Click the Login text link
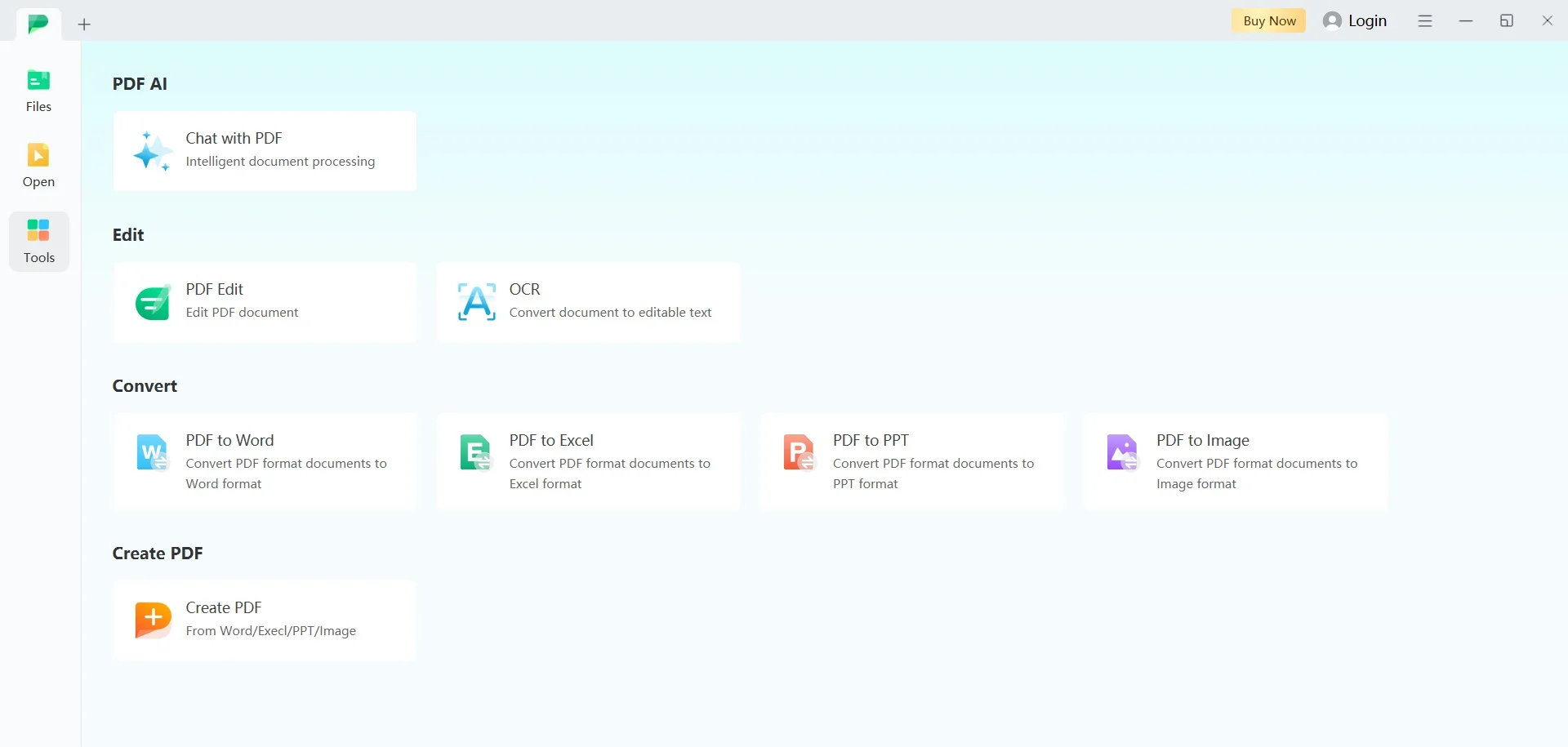1568x747 pixels. (1367, 21)
